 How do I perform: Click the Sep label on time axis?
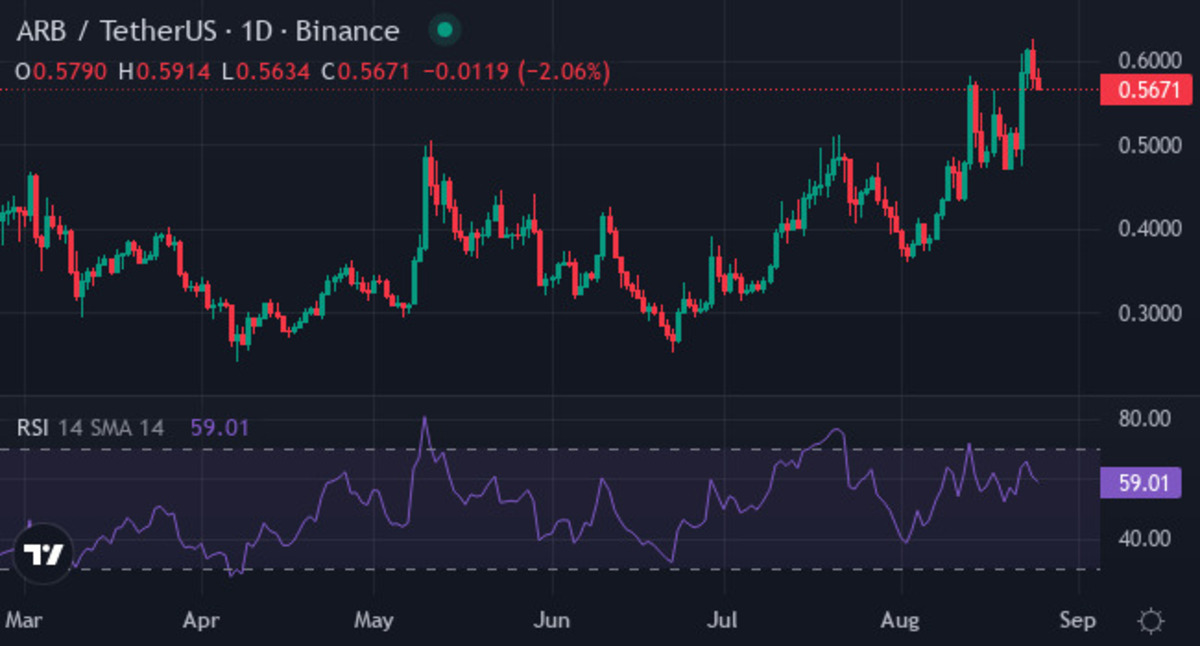coord(1078,620)
